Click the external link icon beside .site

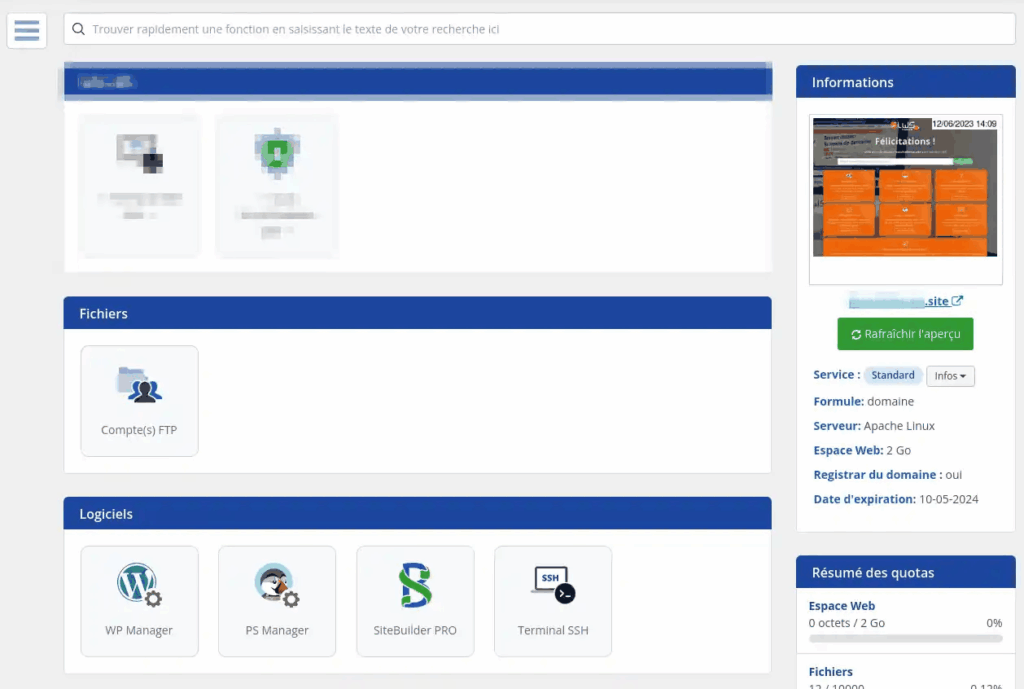pos(957,301)
